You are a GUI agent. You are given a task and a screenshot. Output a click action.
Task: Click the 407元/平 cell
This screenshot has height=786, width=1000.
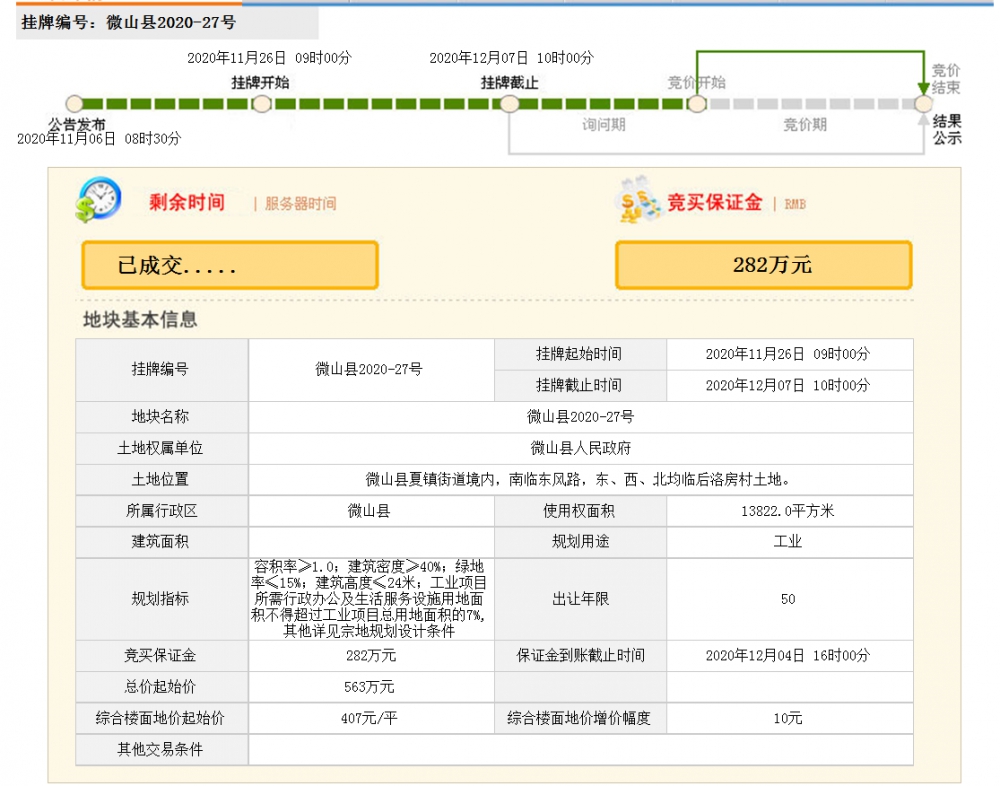[371, 718]
